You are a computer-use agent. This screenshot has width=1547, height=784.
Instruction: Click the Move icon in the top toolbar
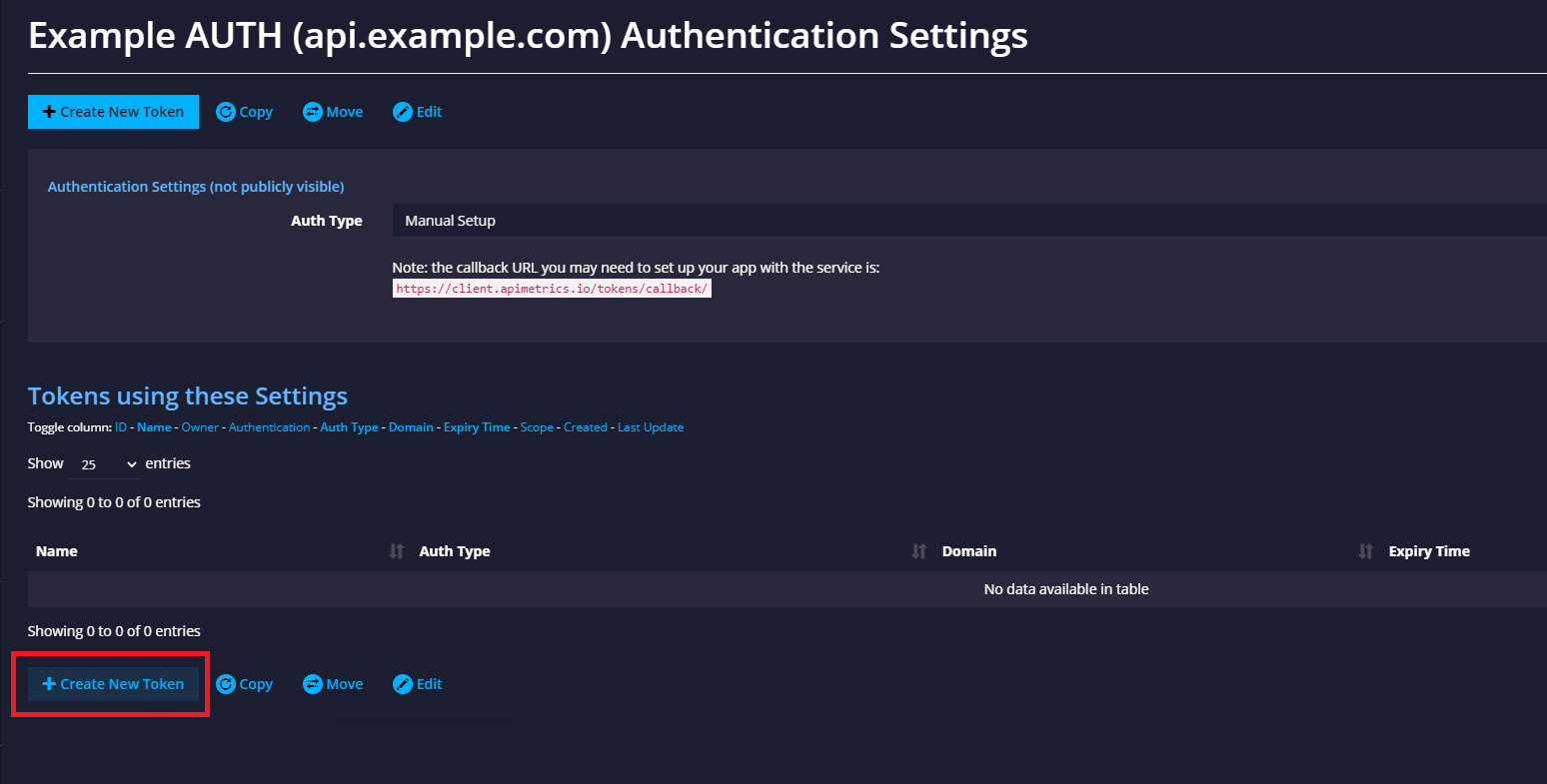point(313,112)
